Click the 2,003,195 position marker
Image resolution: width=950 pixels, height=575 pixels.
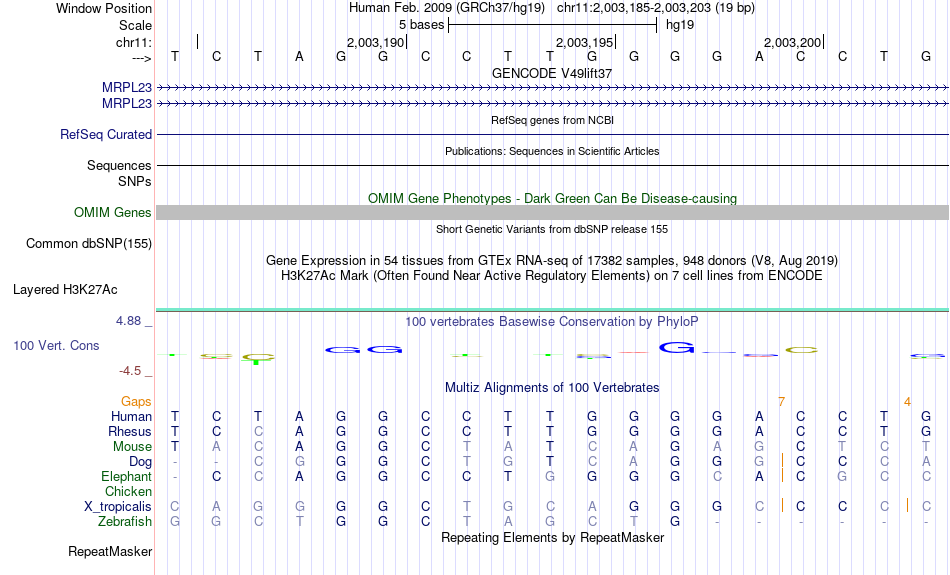point(585,42)
